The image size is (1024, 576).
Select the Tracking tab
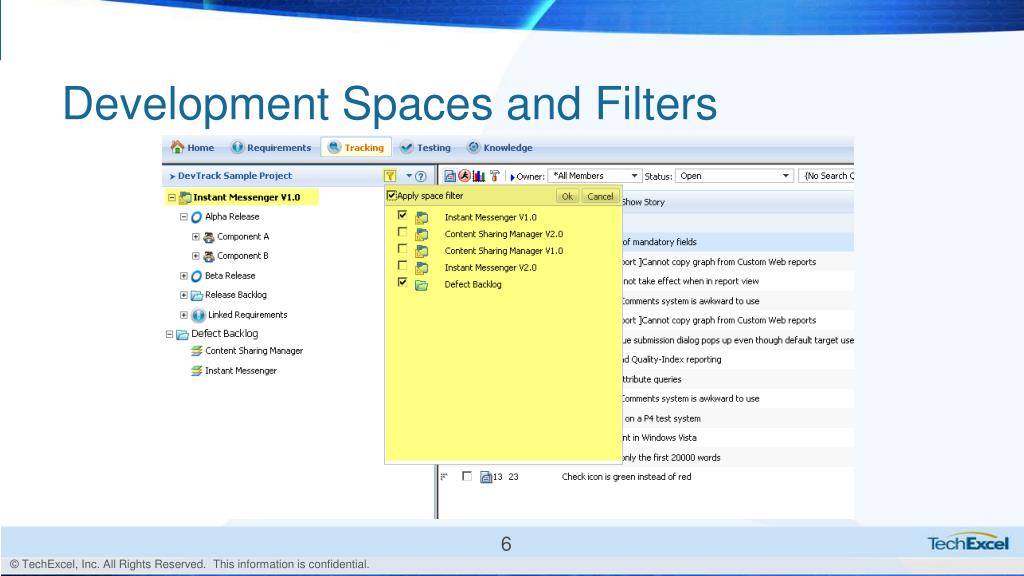click(x=356, y=148)
